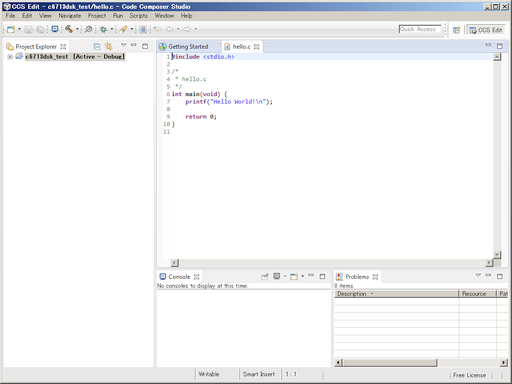Viewport: 512px width, 384px height.
Task: Open the Edit menu
Action: [x=27, y=16]
